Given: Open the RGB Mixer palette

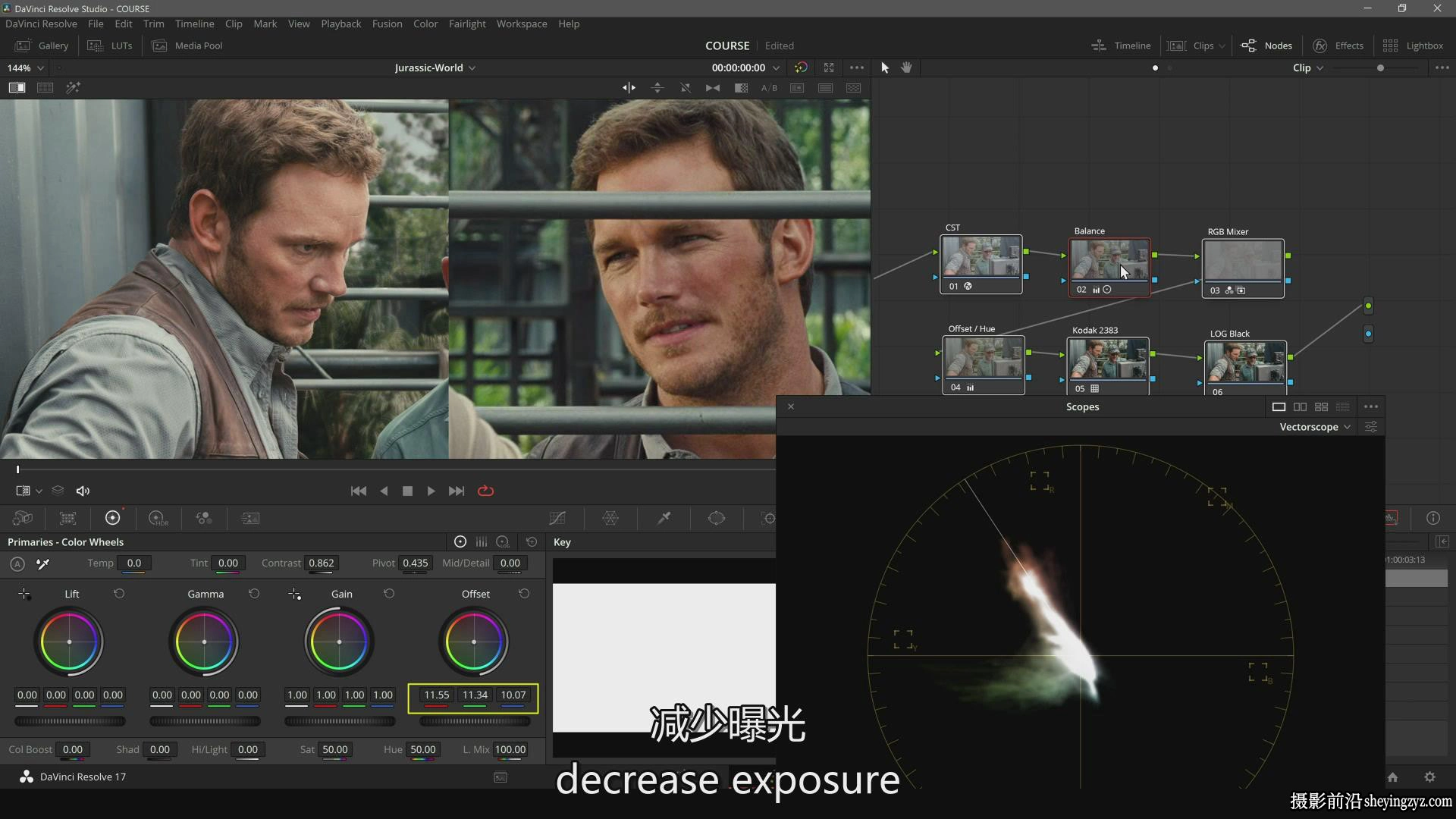Looking at the screenshot, I should click(x=204, y=518).
